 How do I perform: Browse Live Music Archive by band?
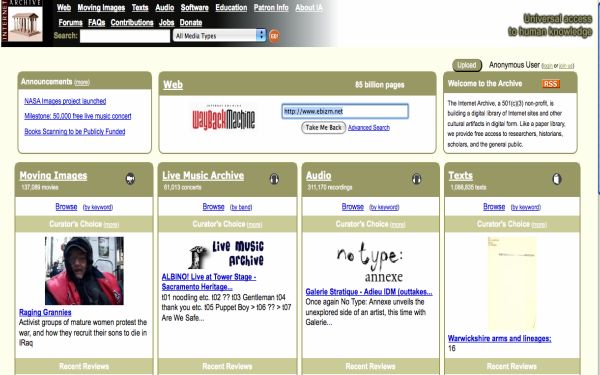pyautogui.click(x=241, y=207)
